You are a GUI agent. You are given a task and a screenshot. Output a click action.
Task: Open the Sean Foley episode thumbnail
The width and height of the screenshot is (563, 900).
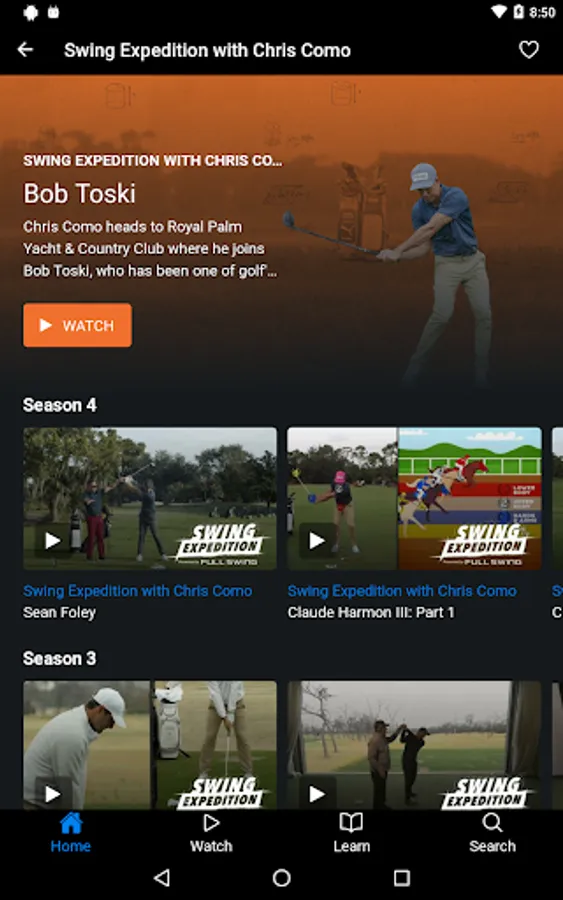coord(150,498)
